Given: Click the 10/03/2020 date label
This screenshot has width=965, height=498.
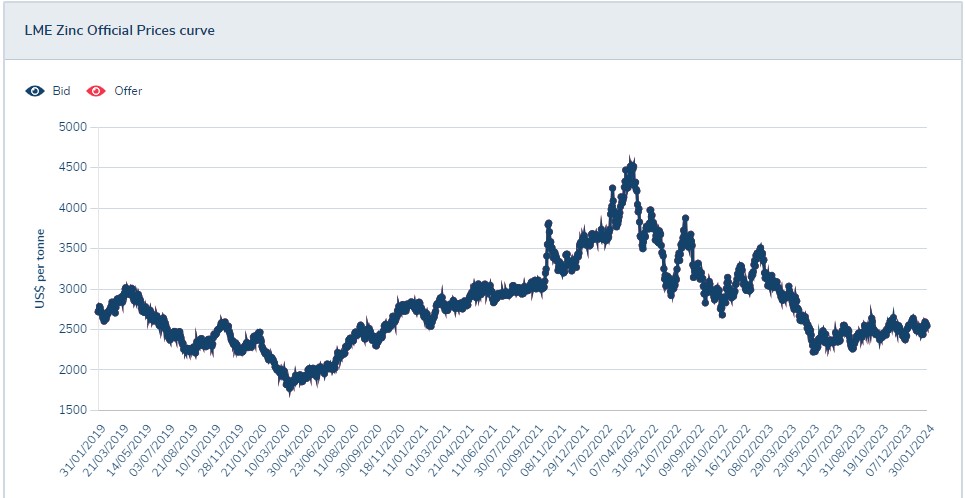Looking at the screenshot, I should point(267,449).
